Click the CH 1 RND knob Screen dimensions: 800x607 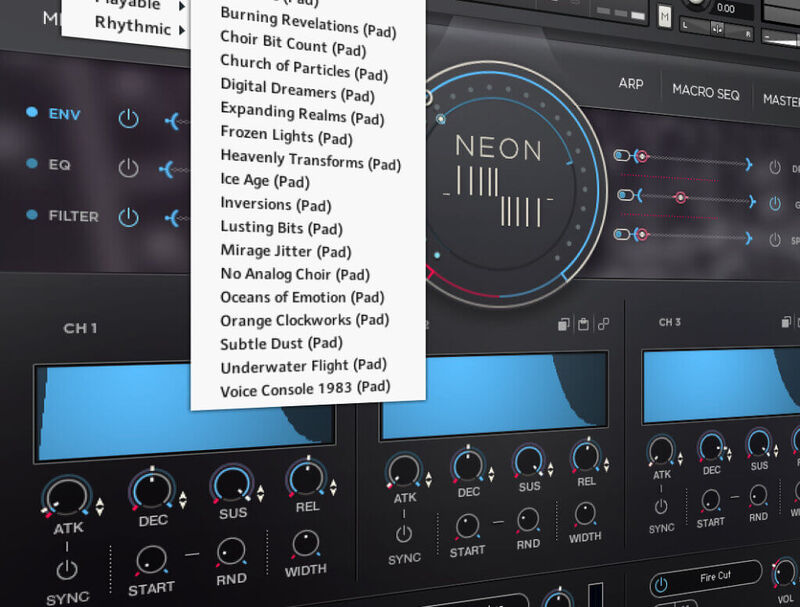pos(231,552)
